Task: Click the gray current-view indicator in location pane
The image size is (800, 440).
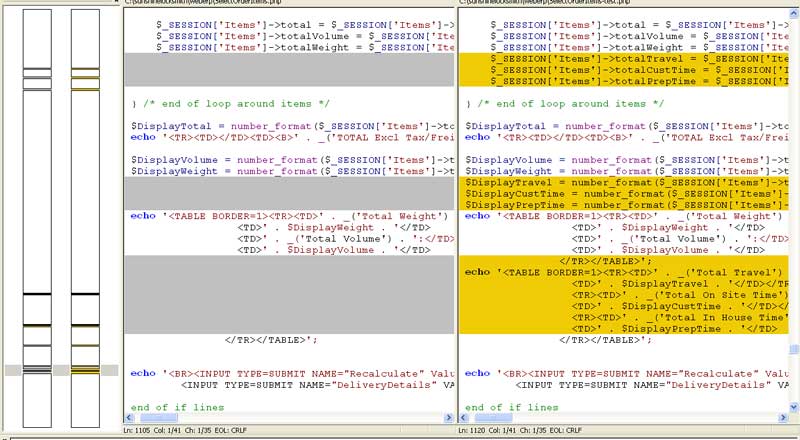Action: (x=61, y=370)
